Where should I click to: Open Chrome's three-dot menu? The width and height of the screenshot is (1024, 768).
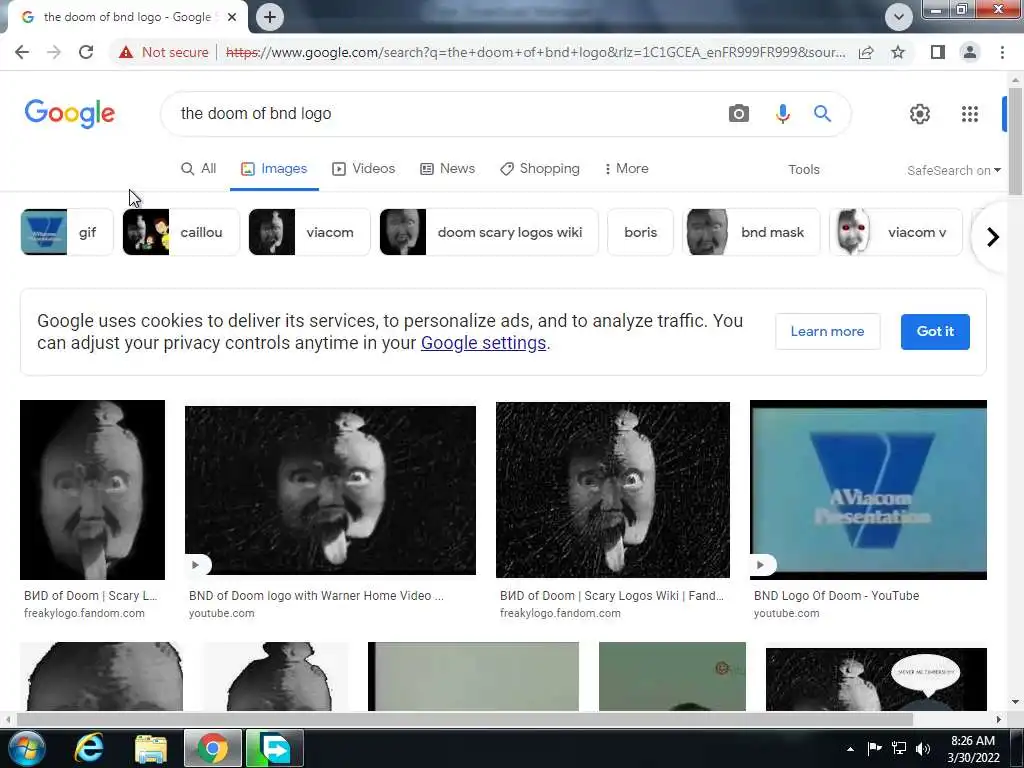tap(1002, 52)
